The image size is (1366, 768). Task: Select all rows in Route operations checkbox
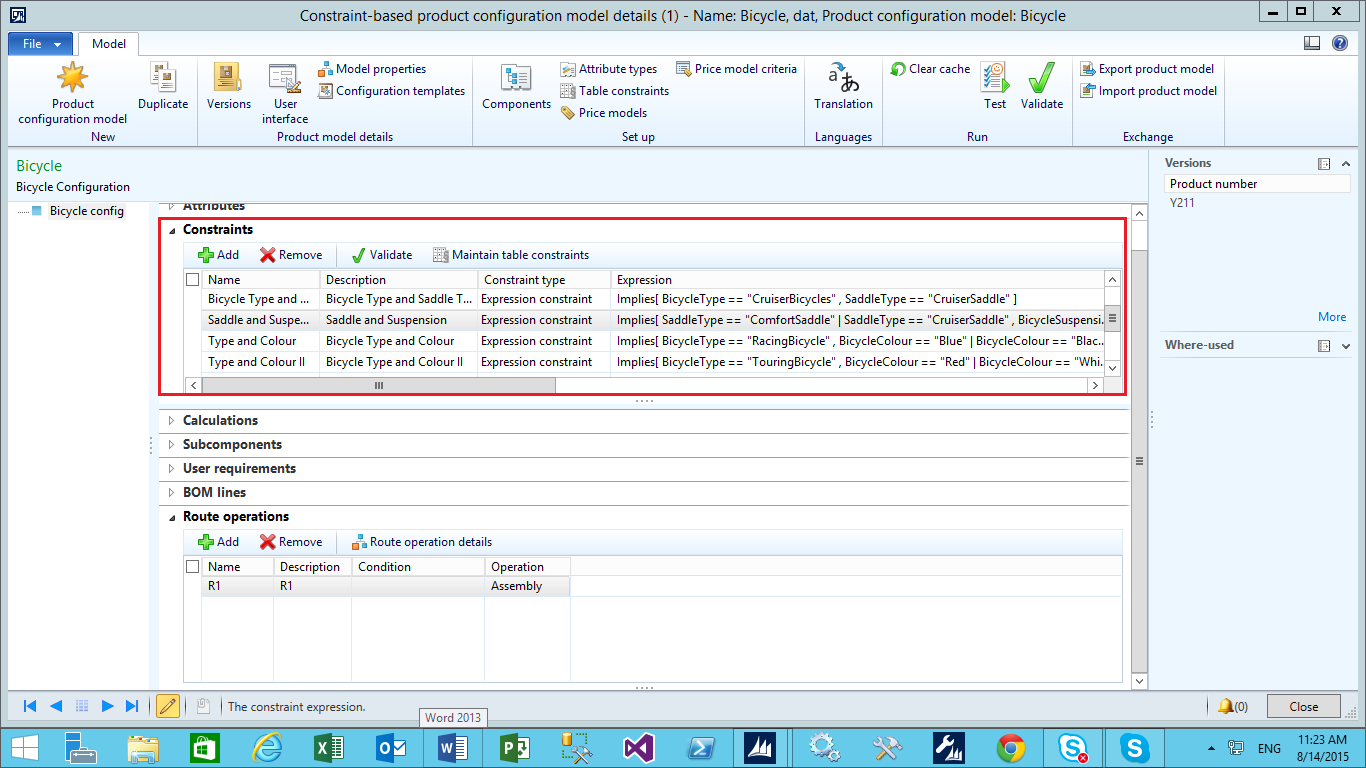click(x=193, y=567)
